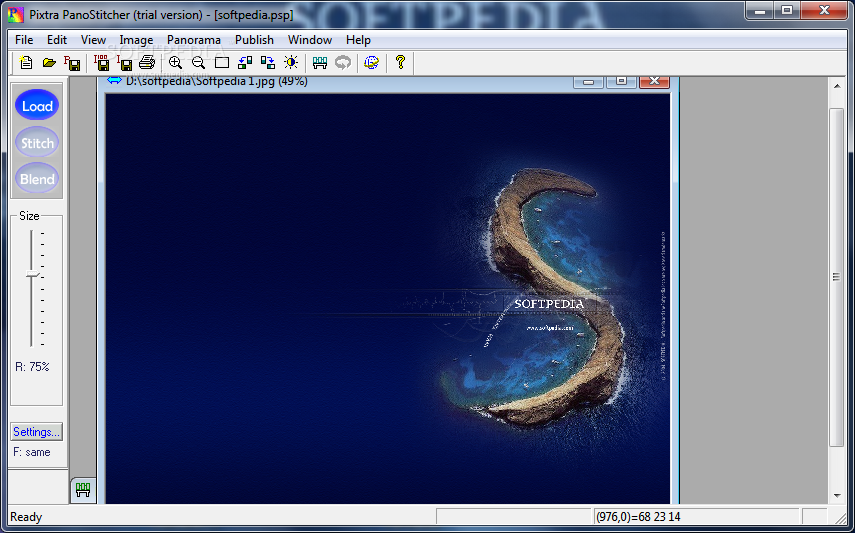Click the PanoStitcher app icon in the title bar
855x533 pixels.
17,15
